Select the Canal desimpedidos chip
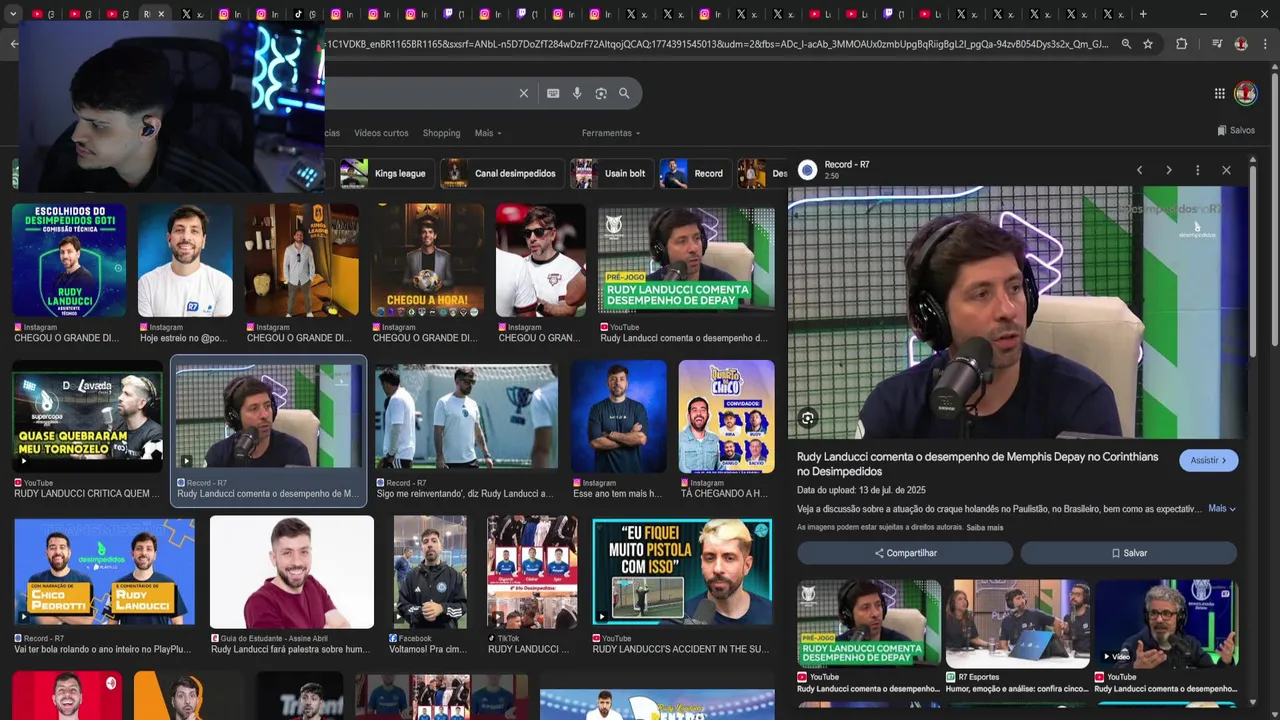Screen dimensions: 1280x720 [500, 173]
